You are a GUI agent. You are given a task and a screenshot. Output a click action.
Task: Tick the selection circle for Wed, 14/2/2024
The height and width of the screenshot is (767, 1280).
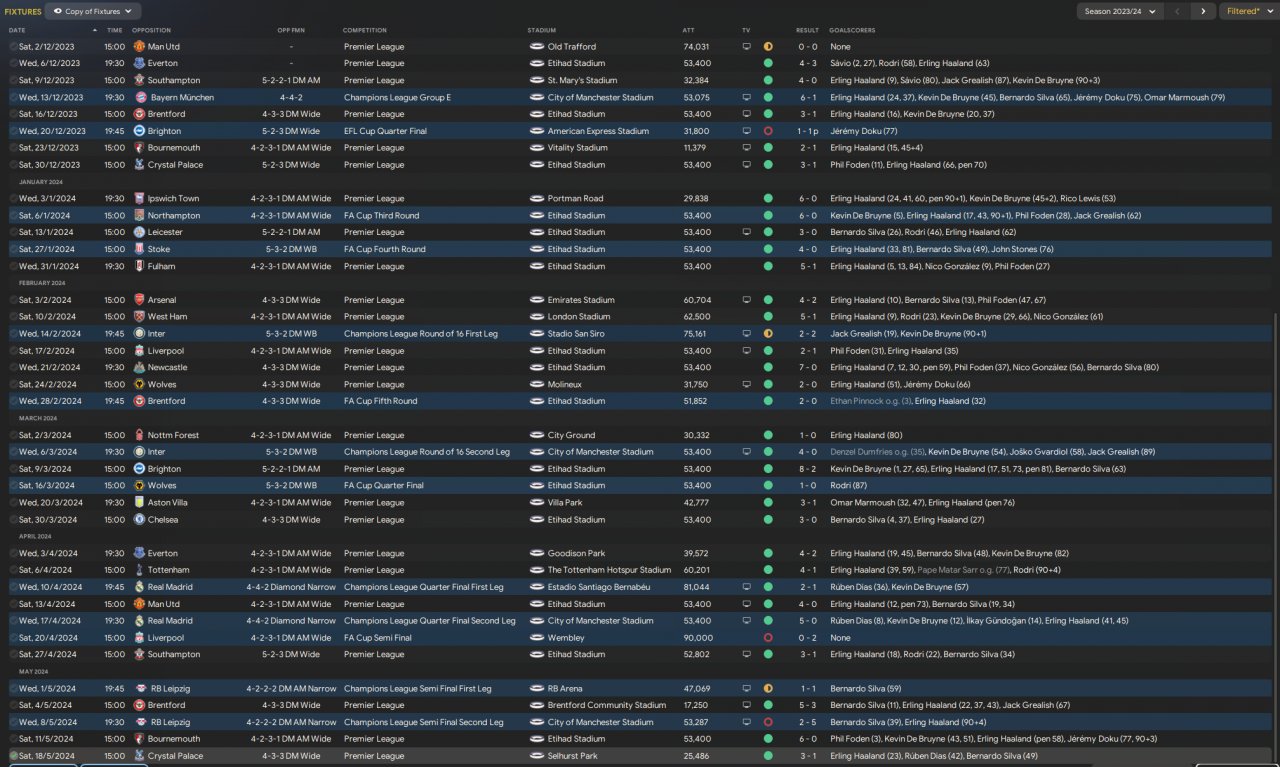14,334
